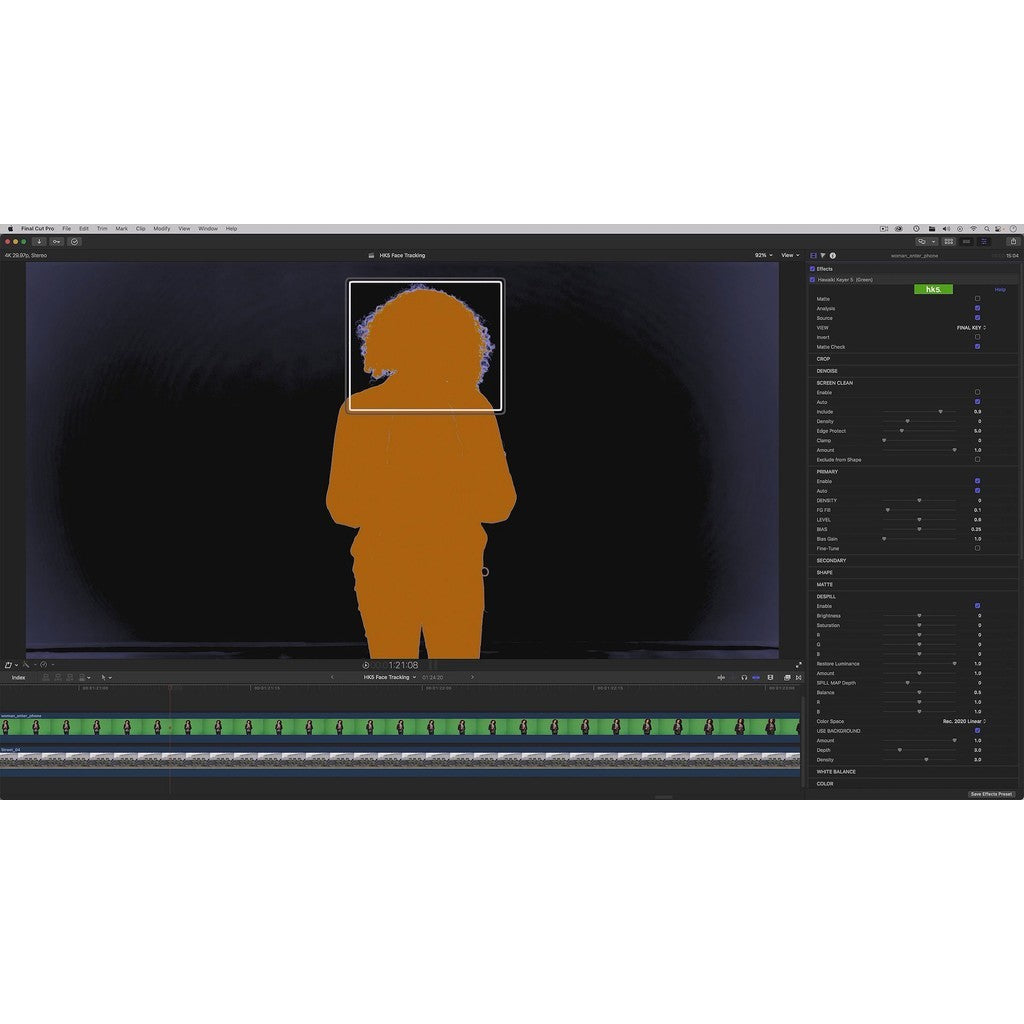Screen dimensions: 1024x1024
Task: Open the viewer View dropdown
Action: click(790, 255)
